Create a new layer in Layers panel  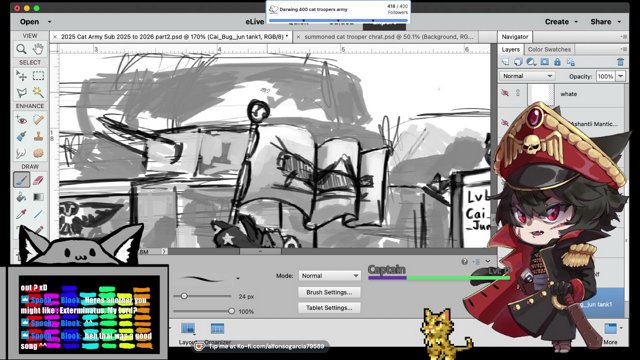506,62
